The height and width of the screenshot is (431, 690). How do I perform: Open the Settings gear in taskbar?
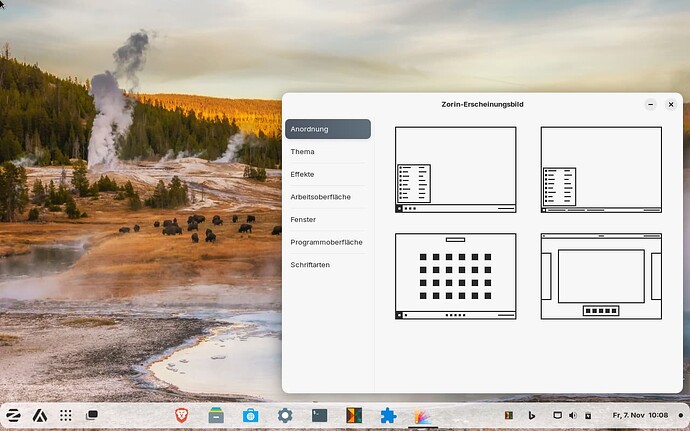[285, 415]
